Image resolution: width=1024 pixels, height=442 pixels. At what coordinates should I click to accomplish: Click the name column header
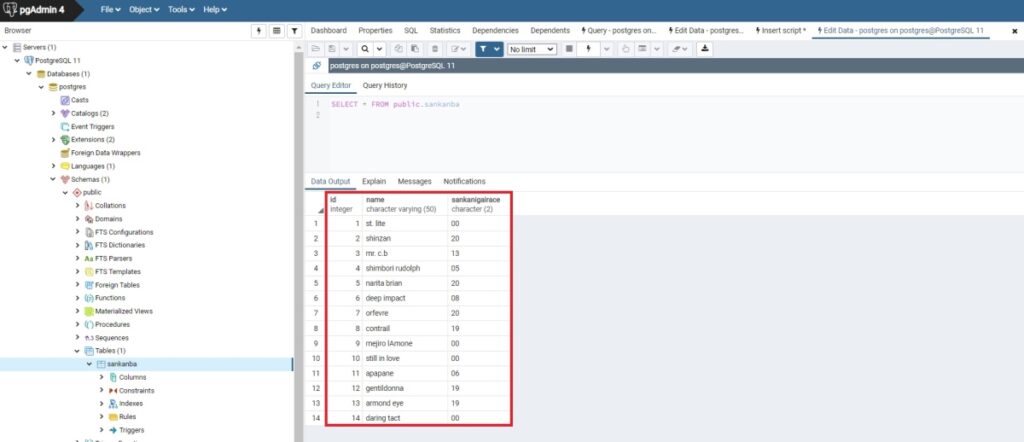click(376, 199)
